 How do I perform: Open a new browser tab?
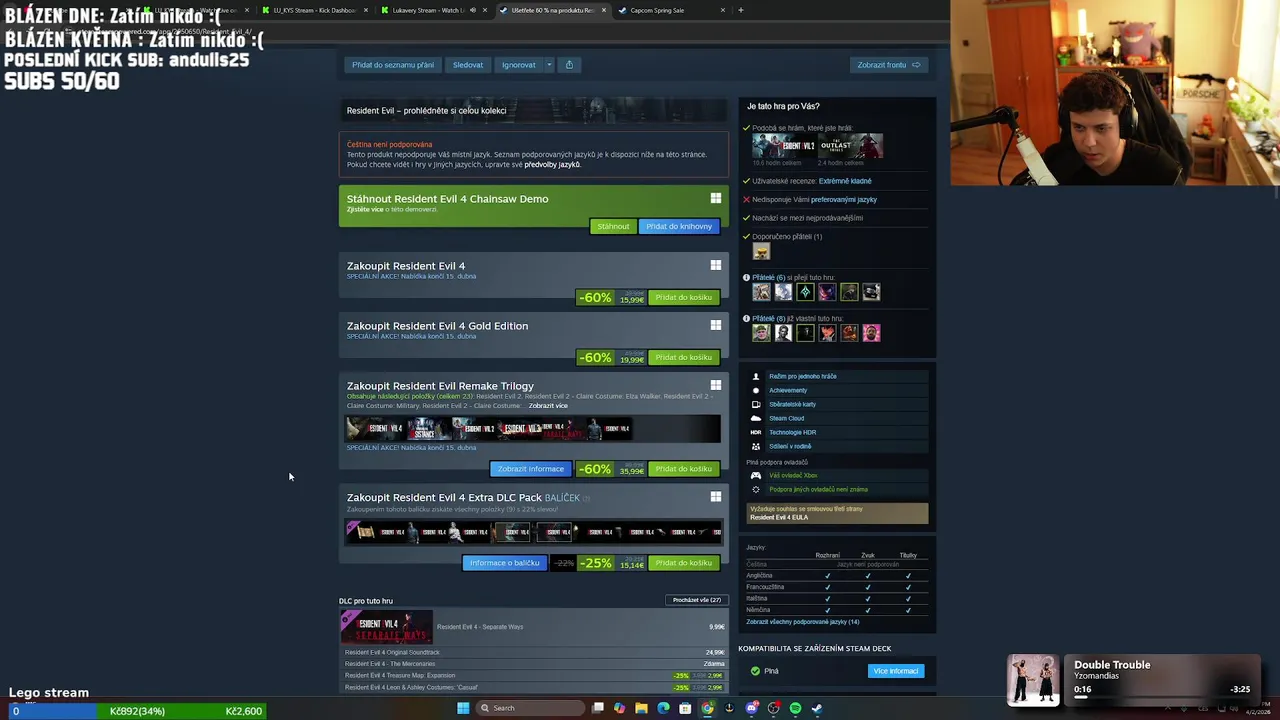740,10
